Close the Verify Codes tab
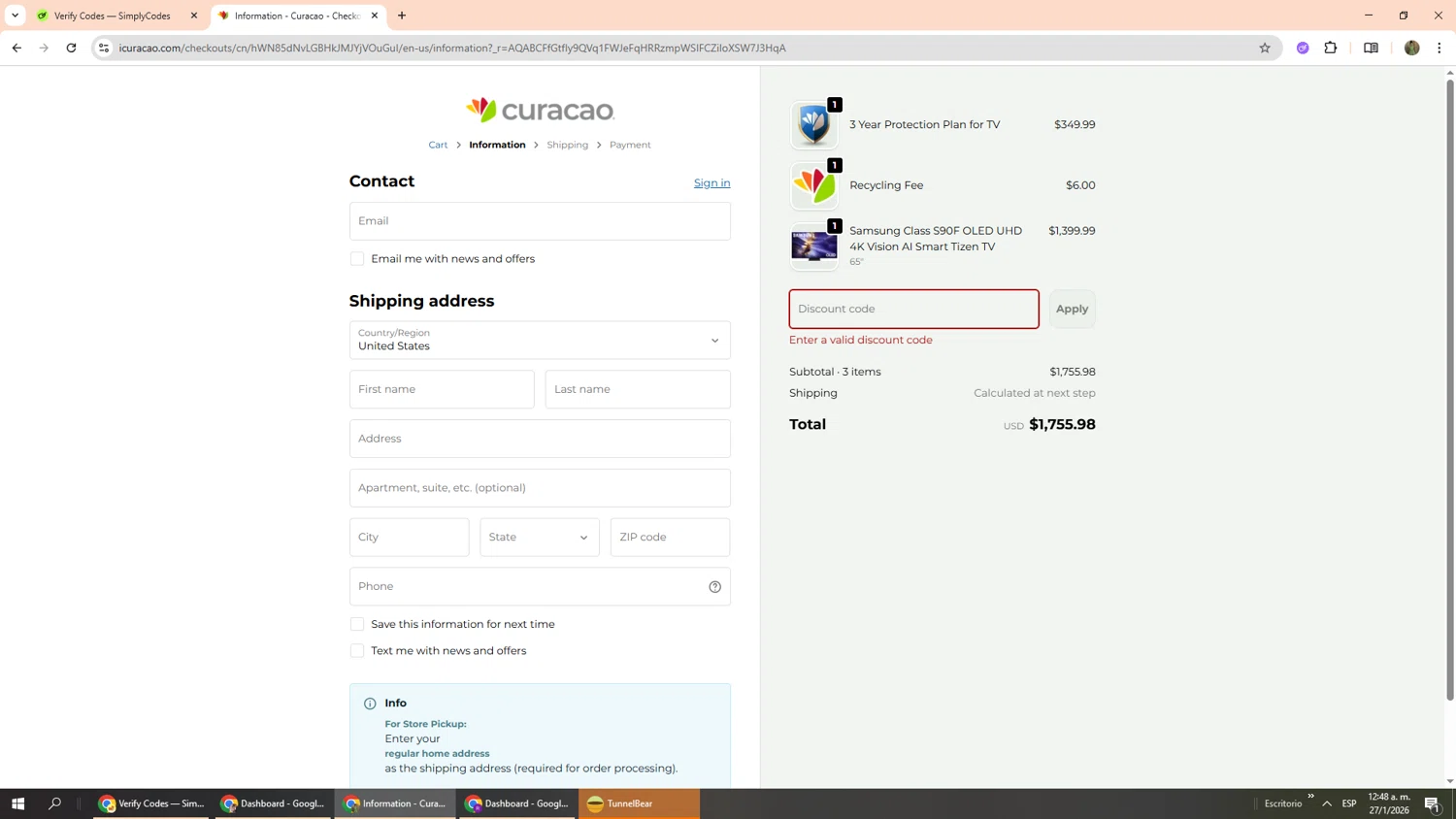 pos(194,16)
